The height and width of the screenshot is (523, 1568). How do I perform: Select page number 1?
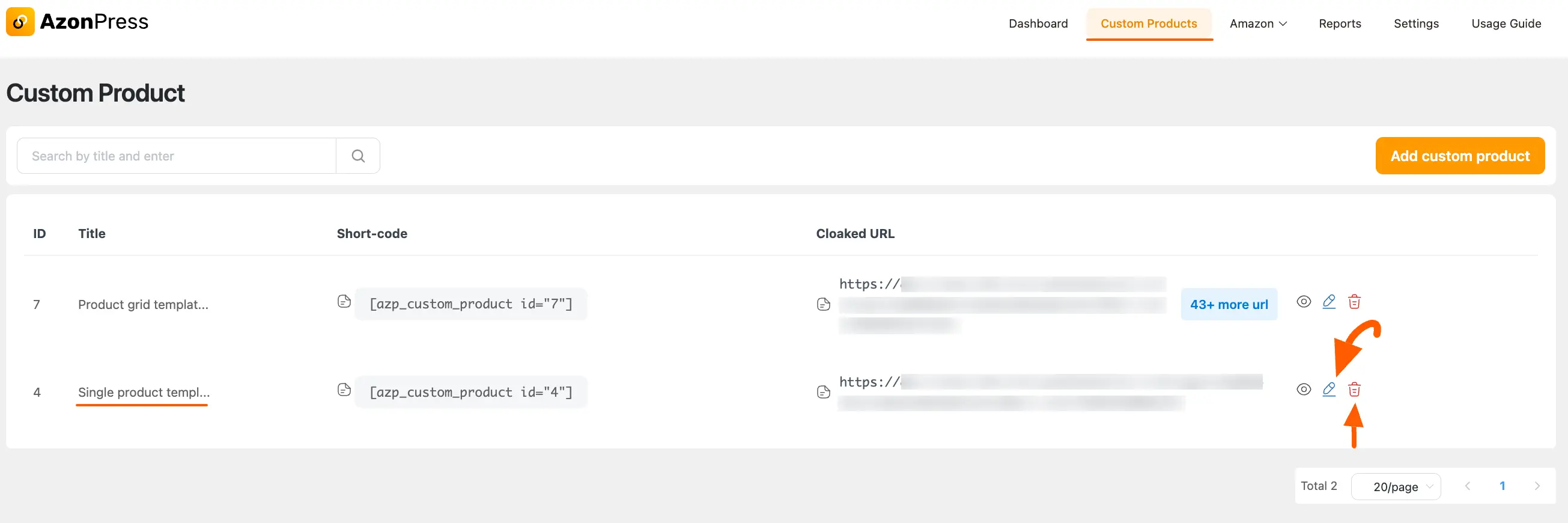(1503, 486)
